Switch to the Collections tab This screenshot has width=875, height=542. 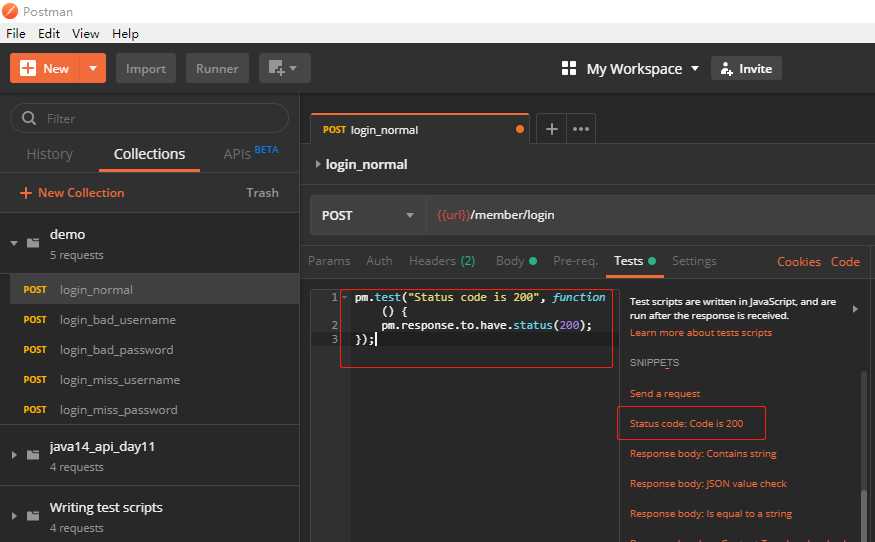coord(149,154)
